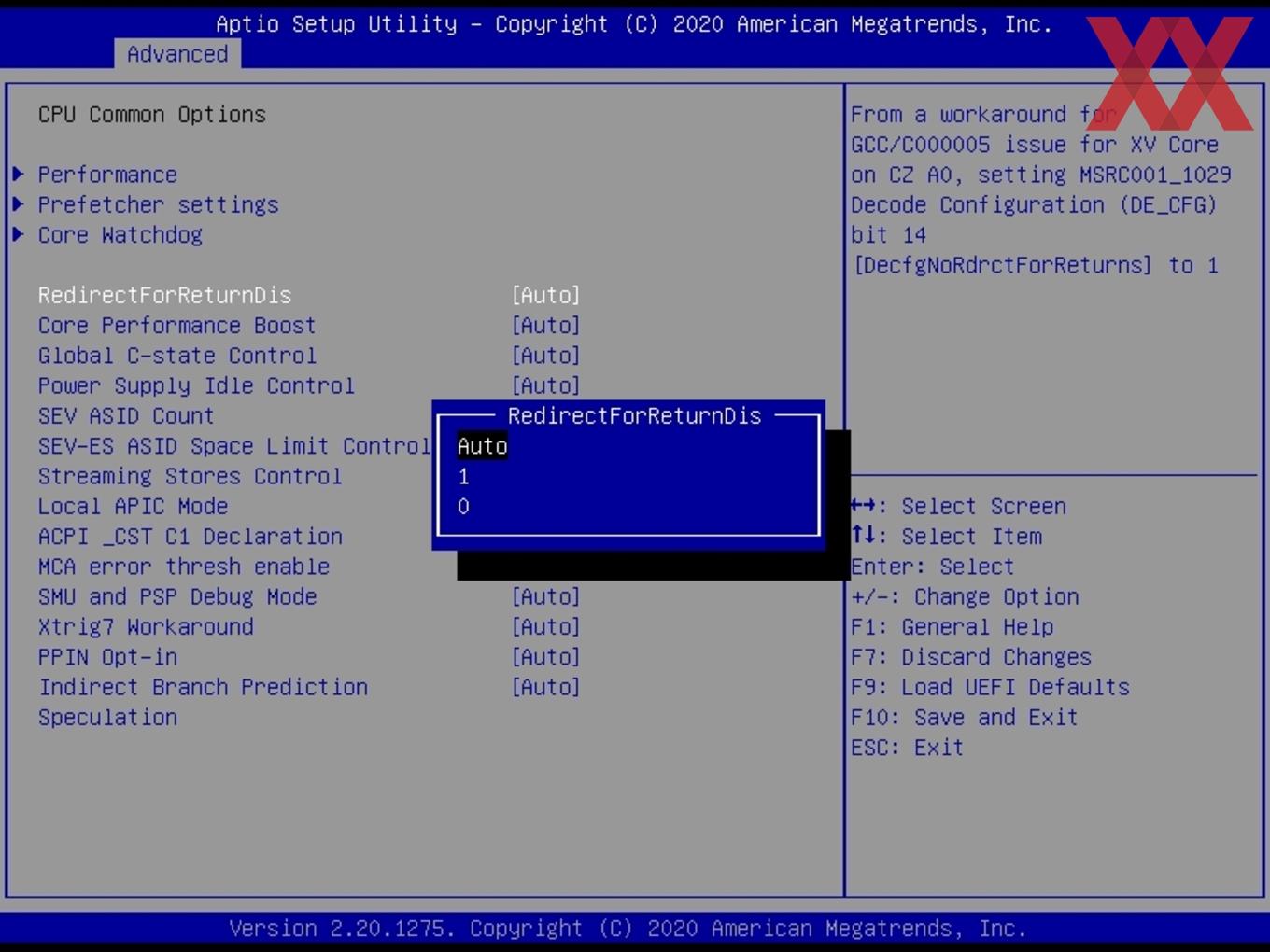Click the Version 2.20.1275 footer text
1270x952 pixels.
(628, 929)
